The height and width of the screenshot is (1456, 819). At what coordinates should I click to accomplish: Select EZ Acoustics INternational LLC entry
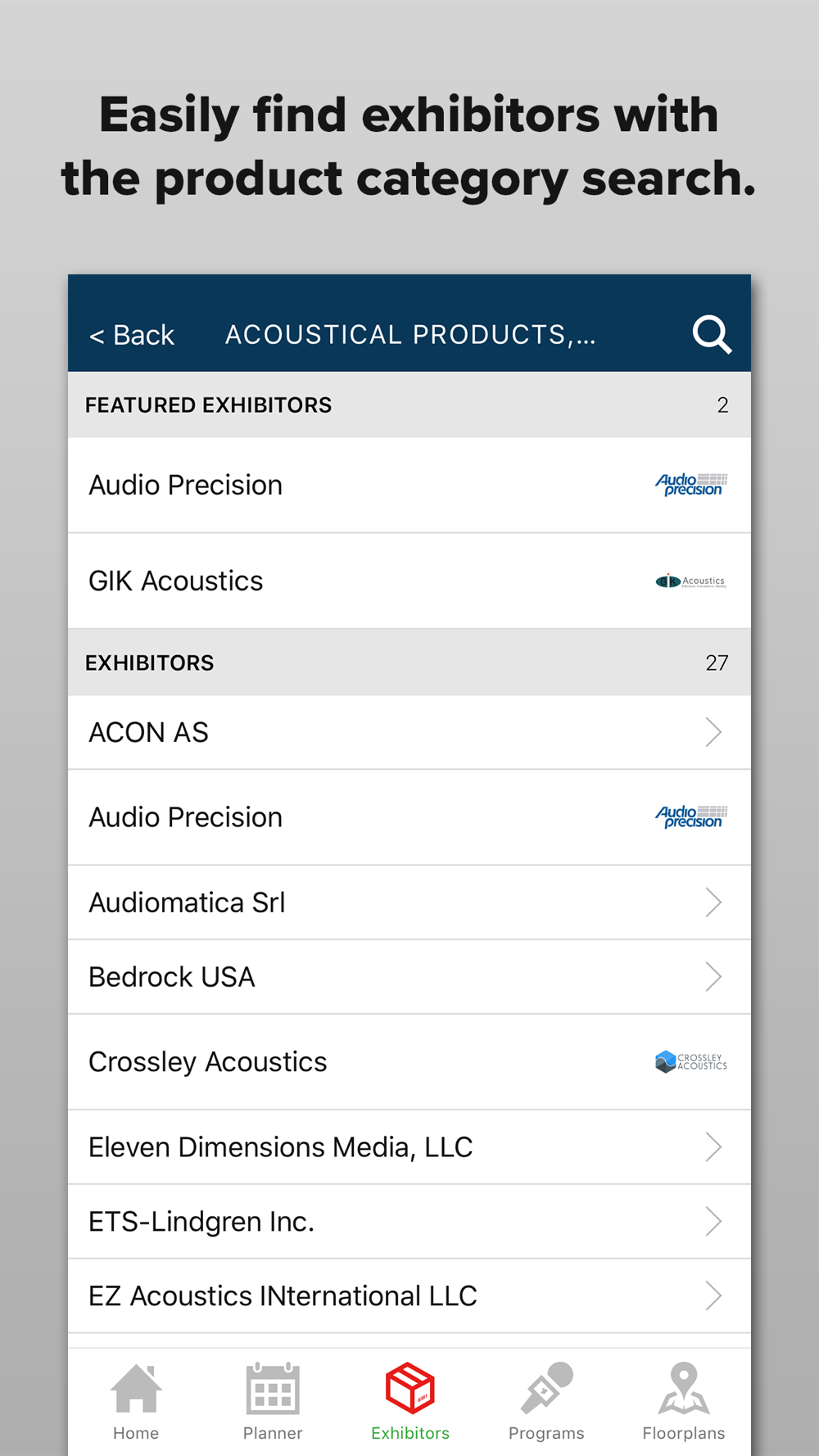point(409,1296)
